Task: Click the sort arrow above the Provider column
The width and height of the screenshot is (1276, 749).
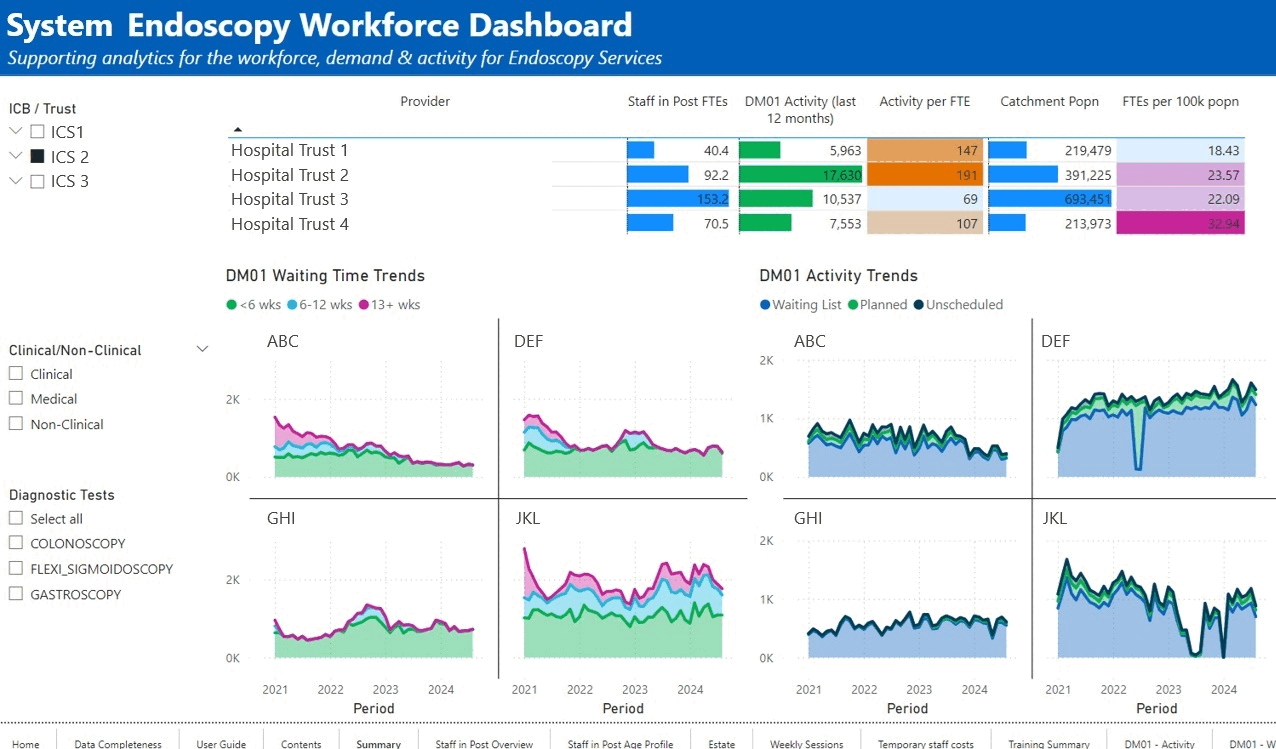Action: pos(238,131)
